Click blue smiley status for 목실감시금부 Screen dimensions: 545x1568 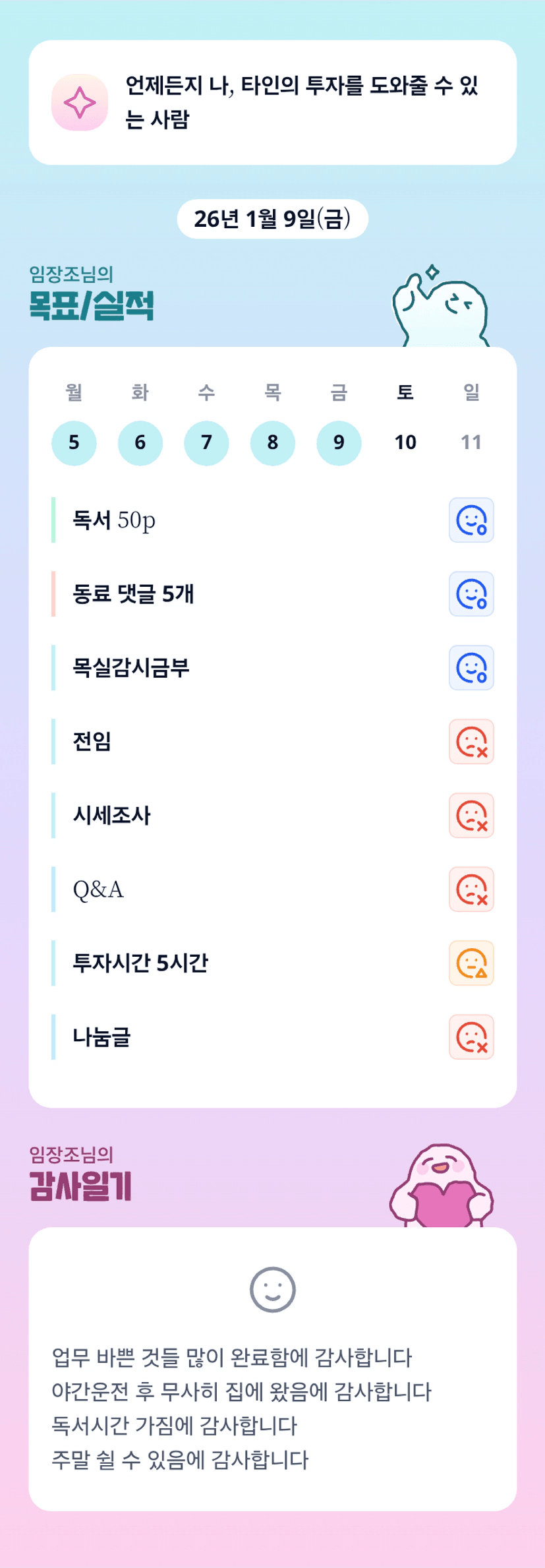[x=471, y=668]
